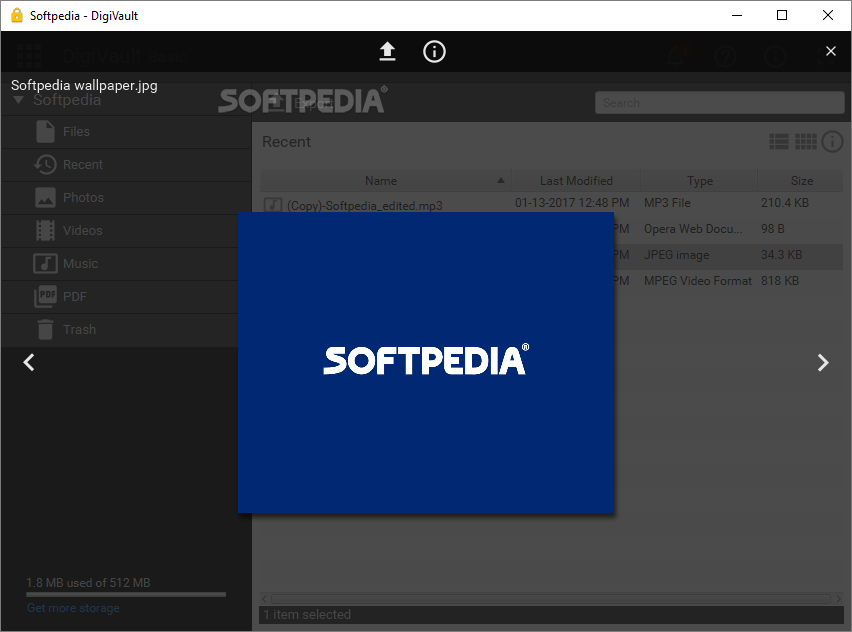Close the image preview overlay
Screen dimensions: 852x632
tap(830, 51)
